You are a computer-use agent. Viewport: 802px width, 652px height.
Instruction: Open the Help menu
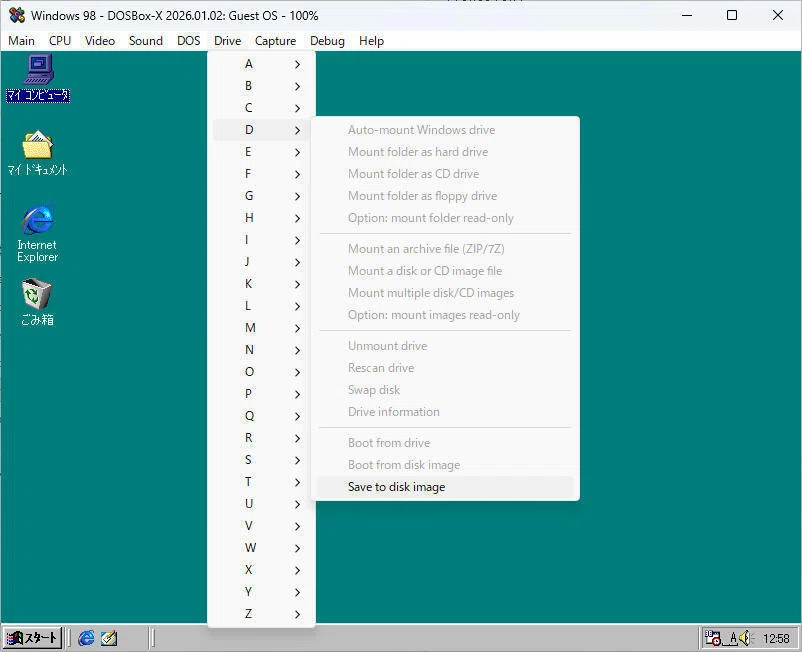pyautogui.click(x=371, y=41)
